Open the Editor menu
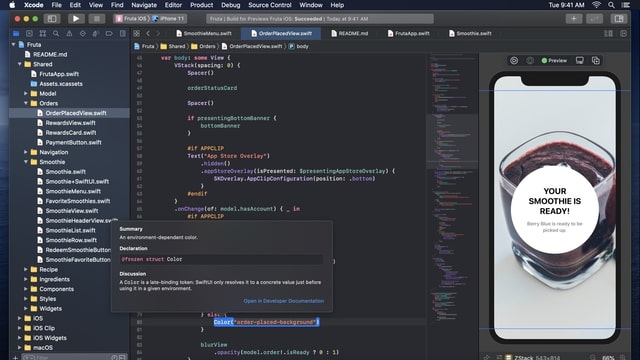The width and height of the screenshot is (640, 360). pyautogui.click(x=173, y=5)
